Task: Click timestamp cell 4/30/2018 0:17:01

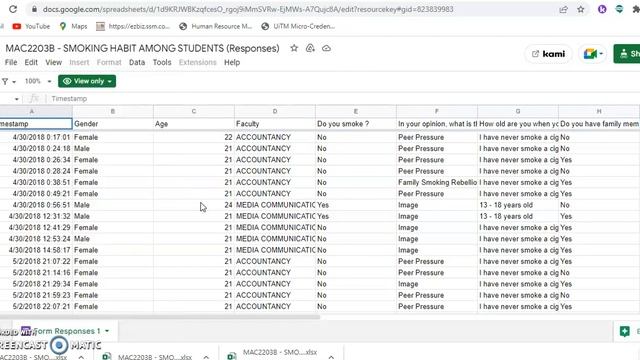Action: [36, 137]
